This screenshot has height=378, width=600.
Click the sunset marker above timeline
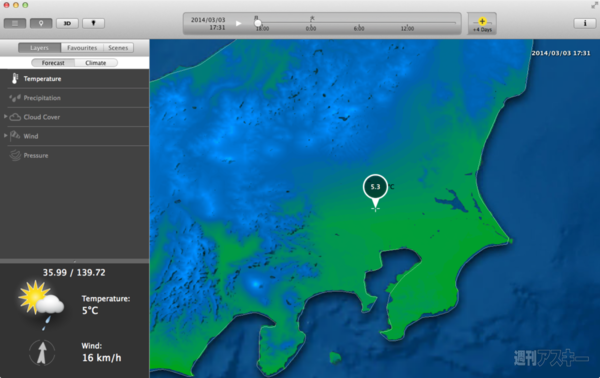coord(256,18)
